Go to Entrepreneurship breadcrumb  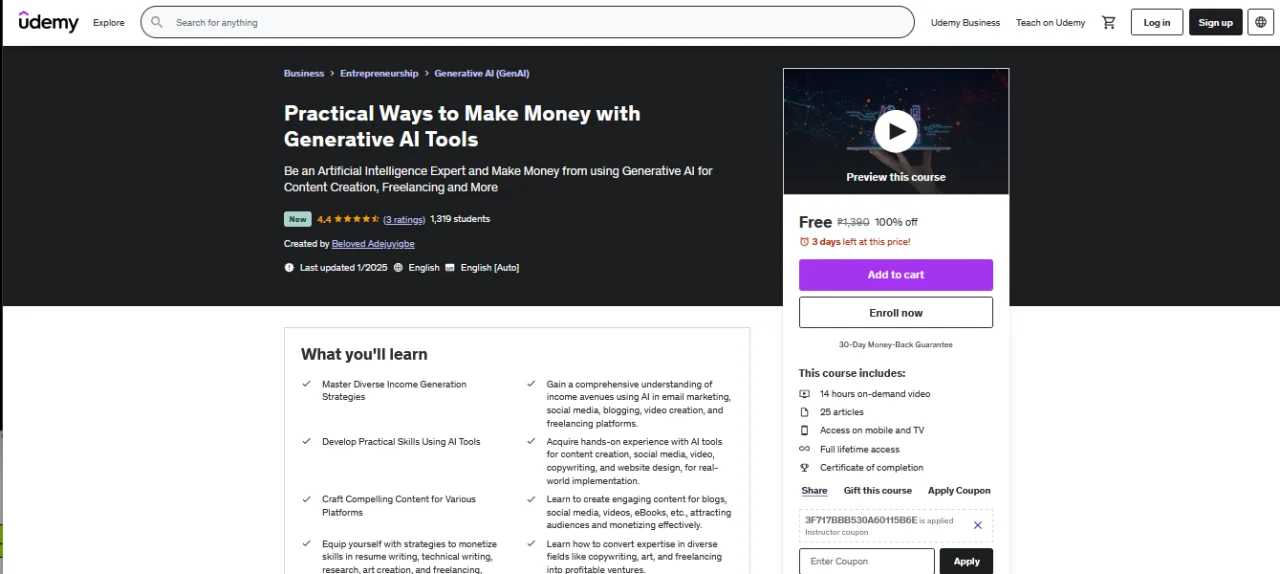tap(379, 73)
